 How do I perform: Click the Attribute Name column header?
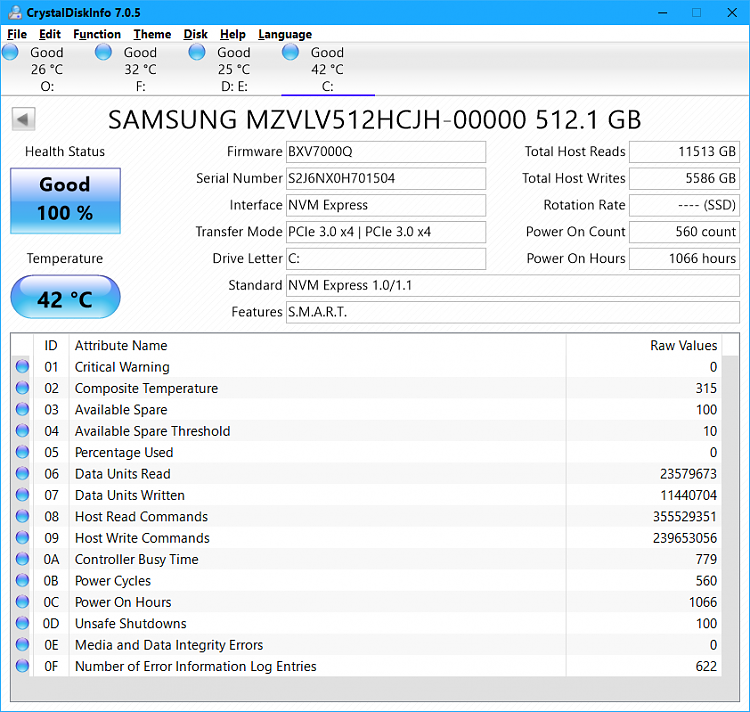318,345
